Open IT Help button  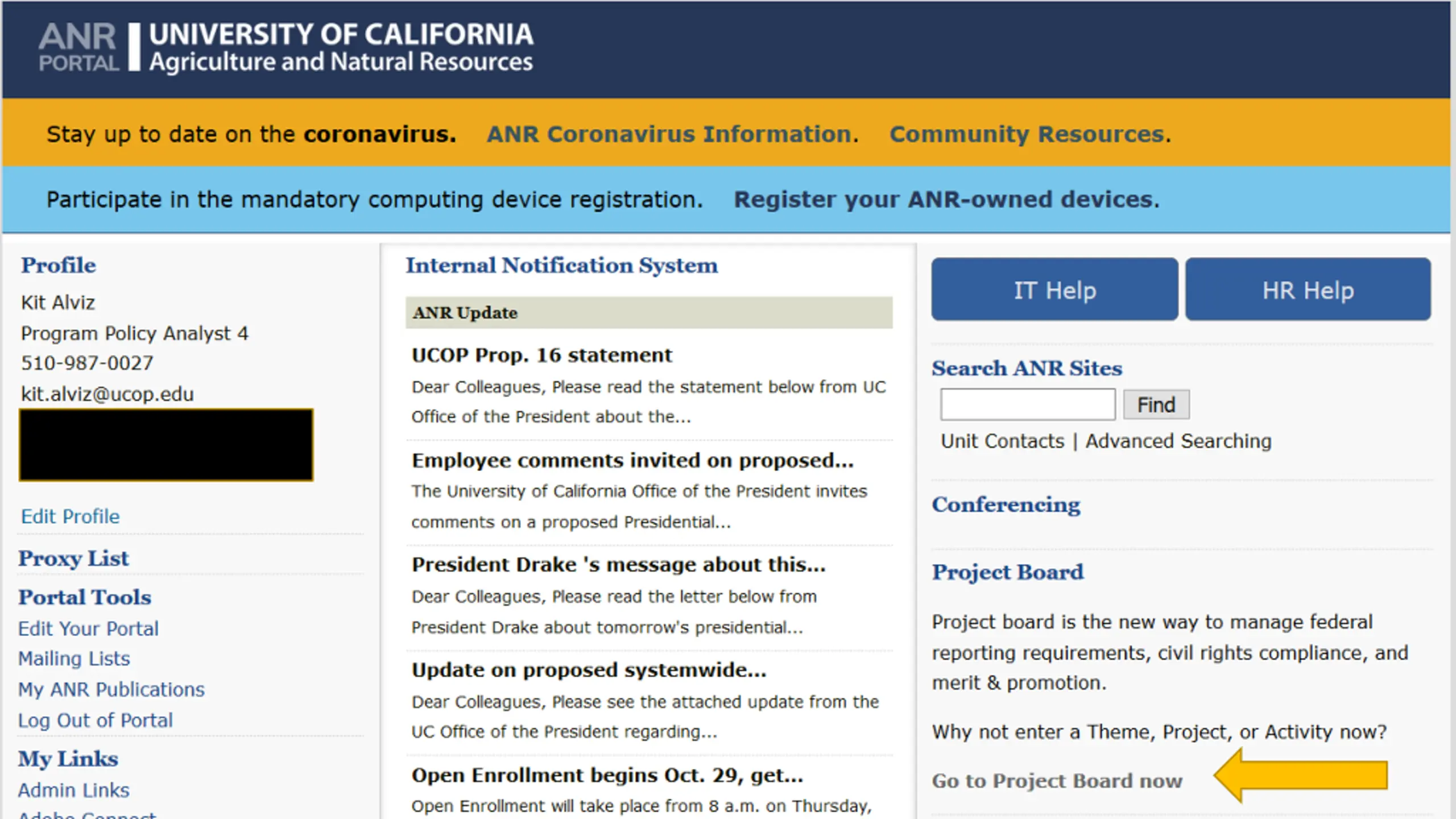point(1055,289)
